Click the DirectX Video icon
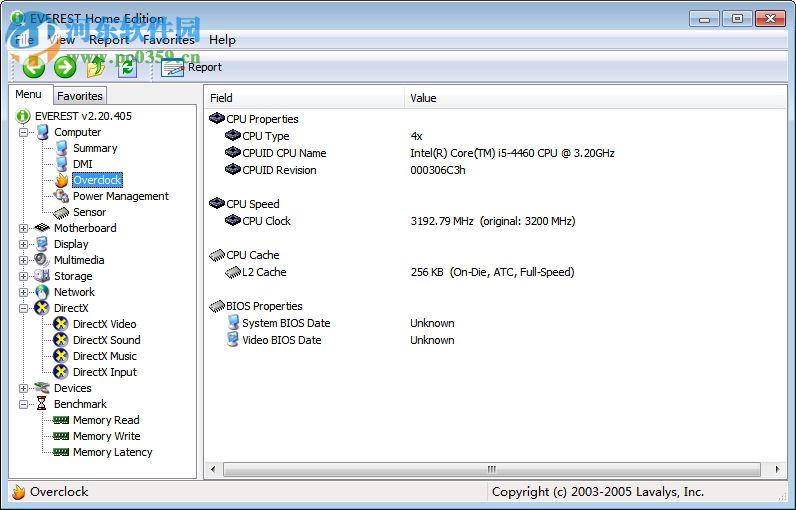The image size is (796, 510). click(61, 324)
